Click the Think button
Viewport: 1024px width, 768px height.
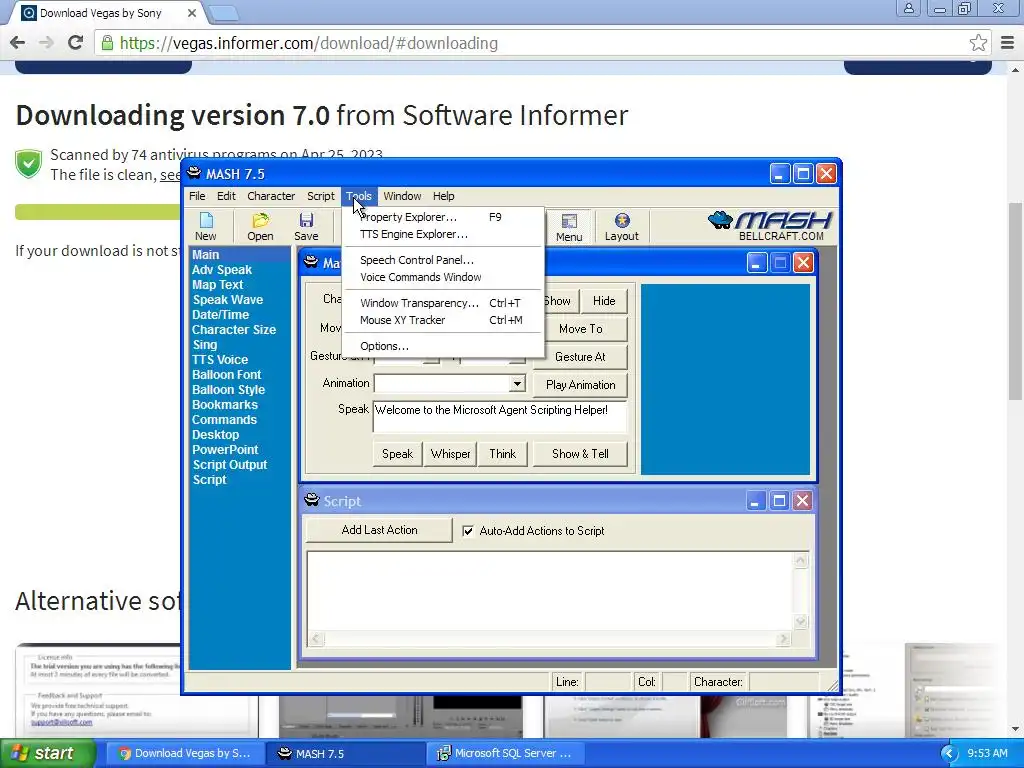[x=502, y=454]
